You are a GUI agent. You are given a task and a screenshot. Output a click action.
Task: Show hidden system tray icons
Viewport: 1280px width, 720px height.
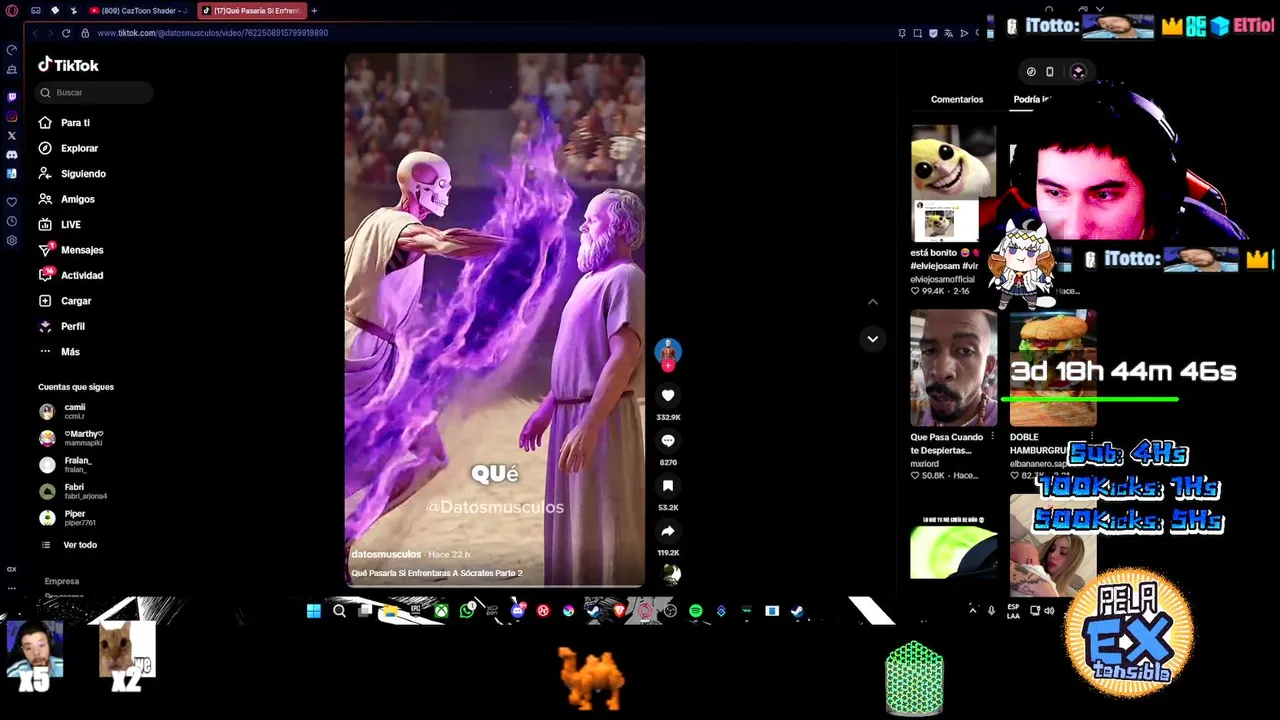(972, 610)
